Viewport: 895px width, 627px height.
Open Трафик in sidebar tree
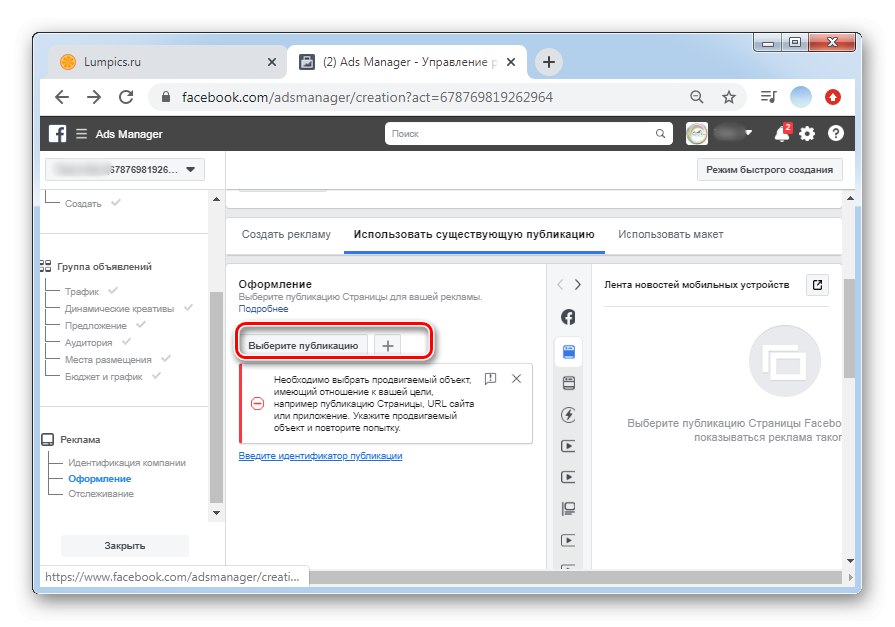coord(82,292)
